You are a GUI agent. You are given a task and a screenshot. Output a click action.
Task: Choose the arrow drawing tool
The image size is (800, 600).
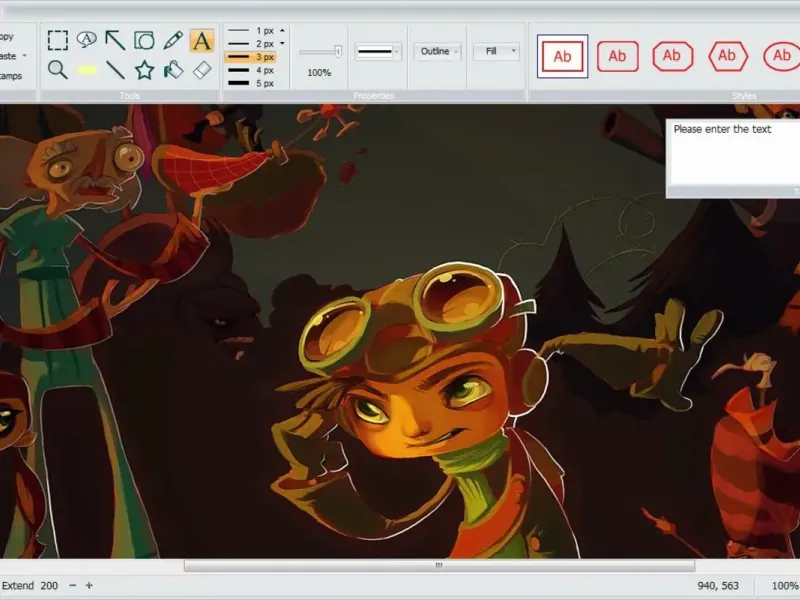tap(116, 41)
